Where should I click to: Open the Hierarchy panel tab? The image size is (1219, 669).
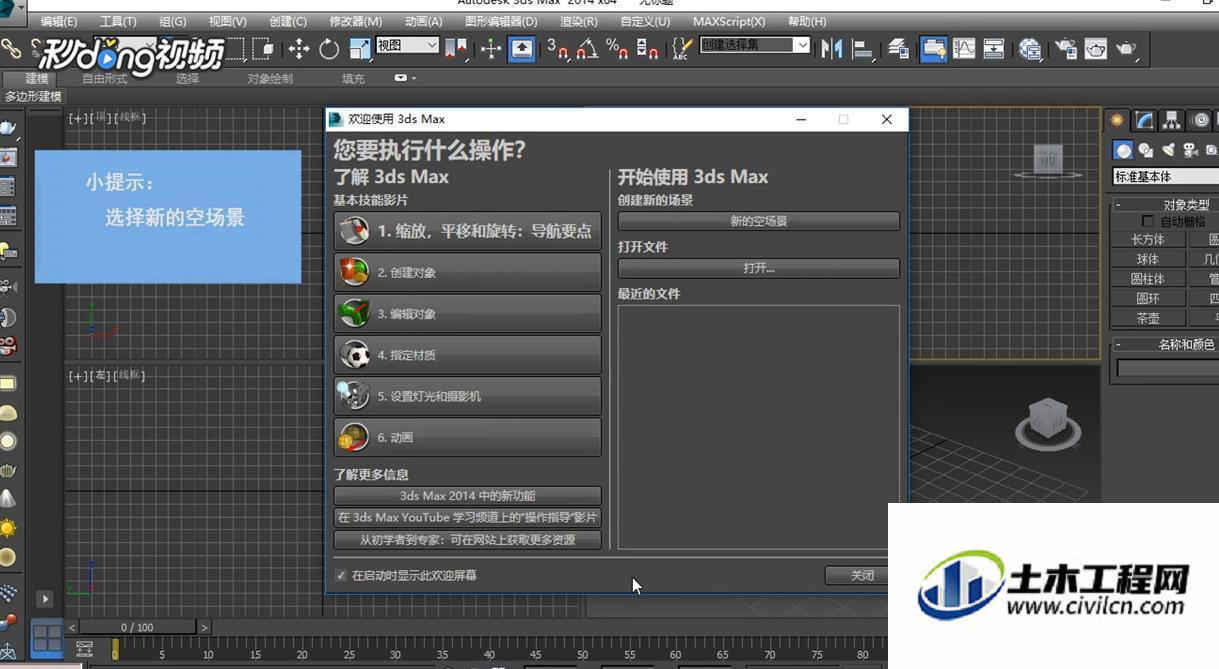pos(1173,120)
